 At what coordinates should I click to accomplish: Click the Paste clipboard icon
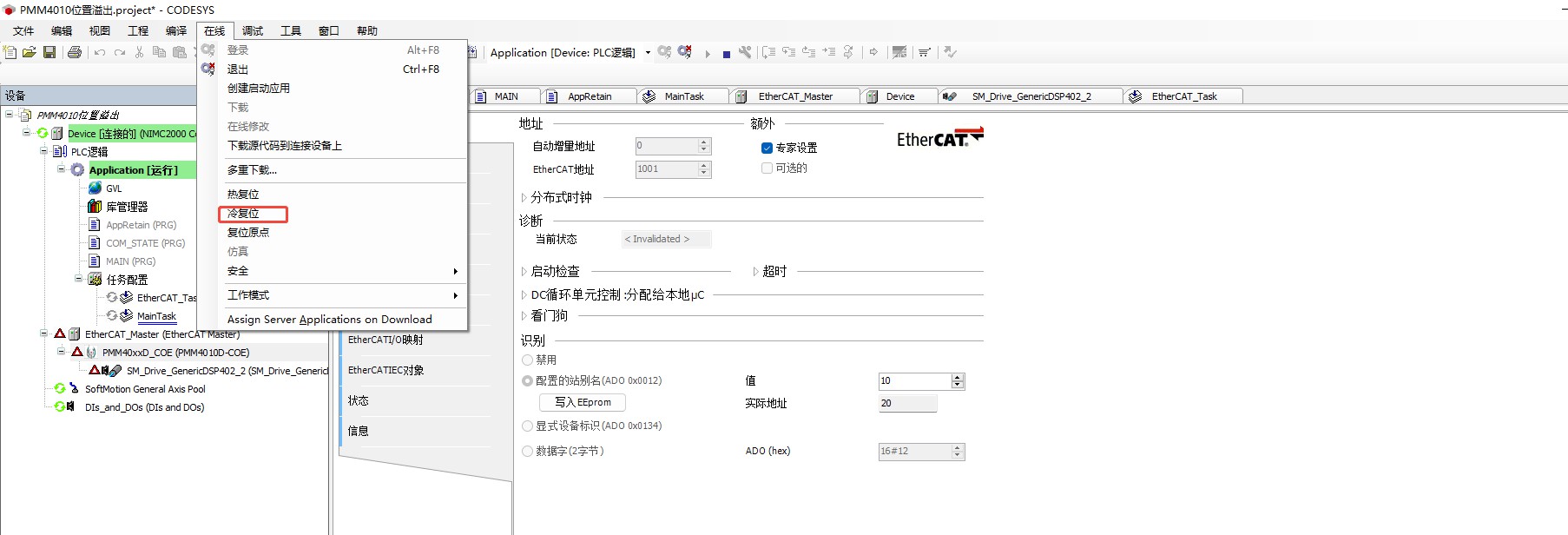pos(180,52)
